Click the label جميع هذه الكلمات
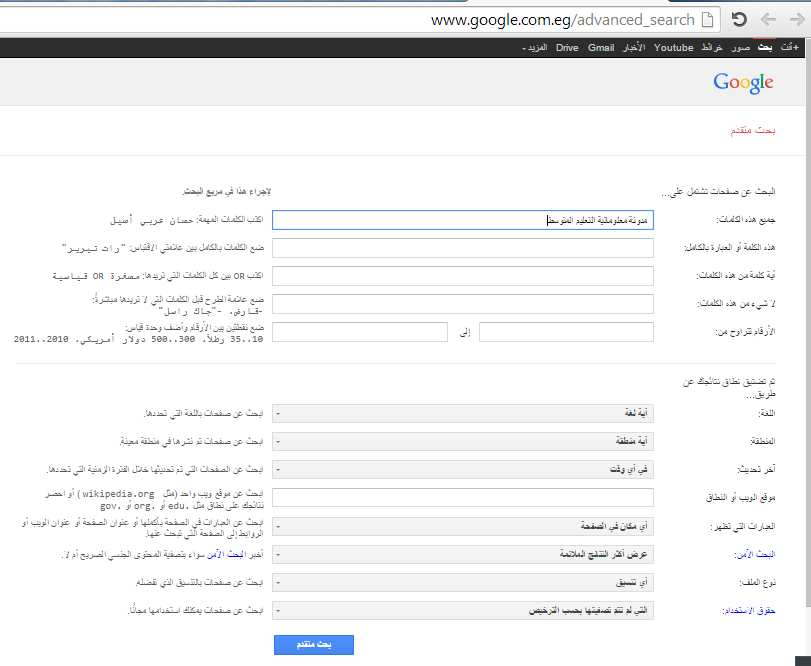The height and width of the screenshot is (666, 811). tap(745, 220)
